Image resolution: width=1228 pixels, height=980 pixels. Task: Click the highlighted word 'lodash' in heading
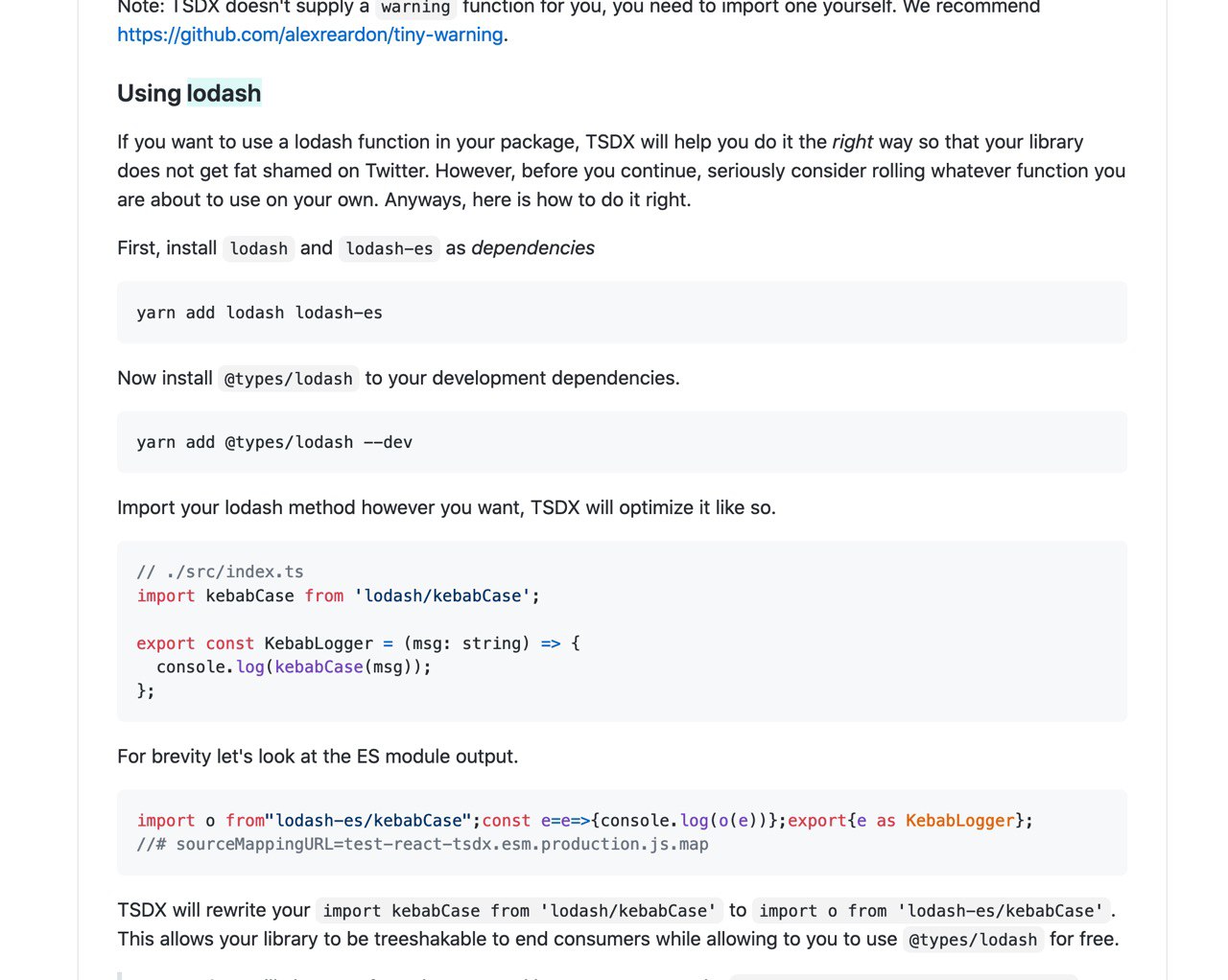tap(224, 93)
